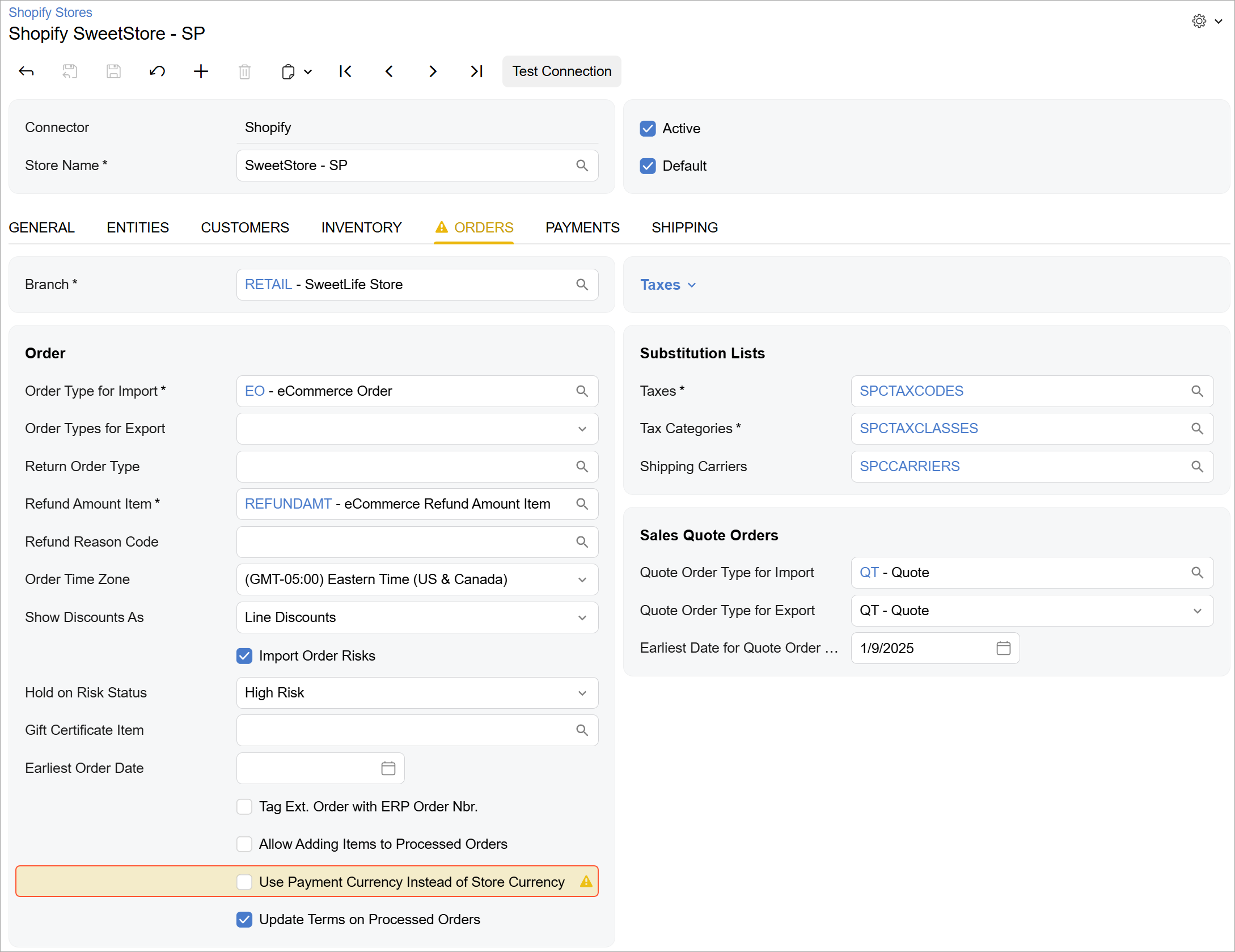Click the Test Connection button

click(x=561, y=71)
